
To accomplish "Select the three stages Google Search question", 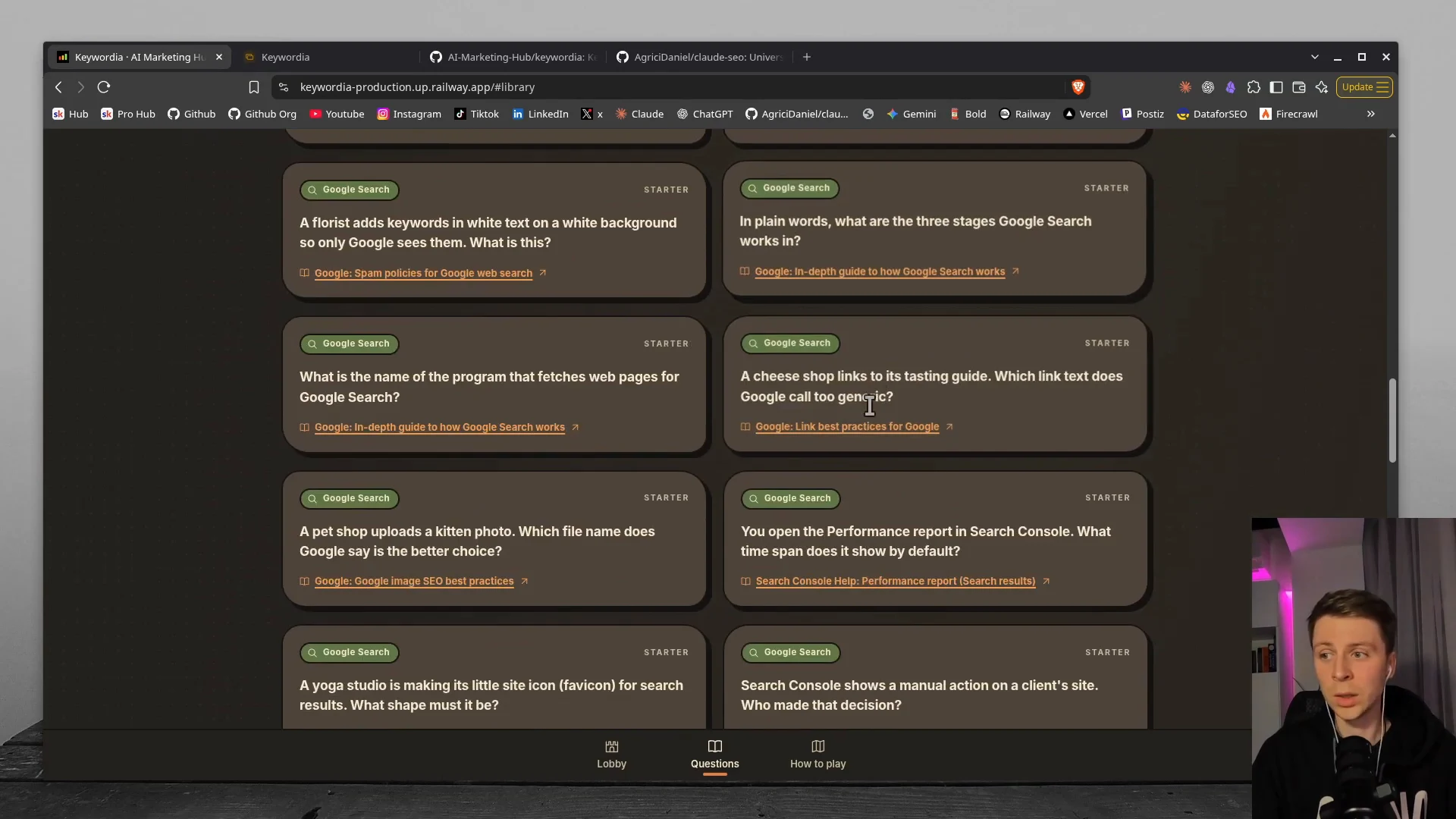I will coord(915,231).
